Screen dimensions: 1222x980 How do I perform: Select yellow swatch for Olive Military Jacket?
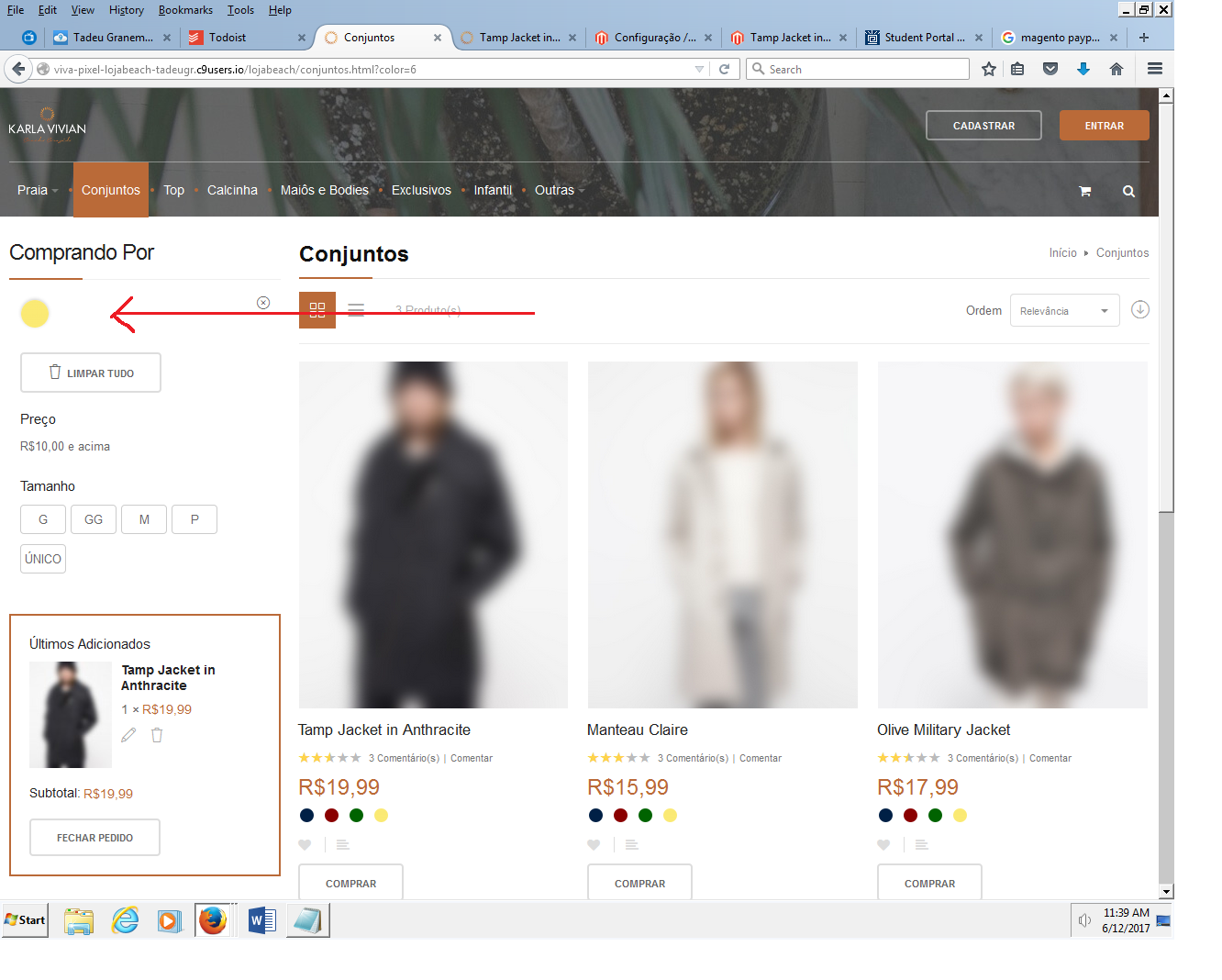[x=960, y=815]
